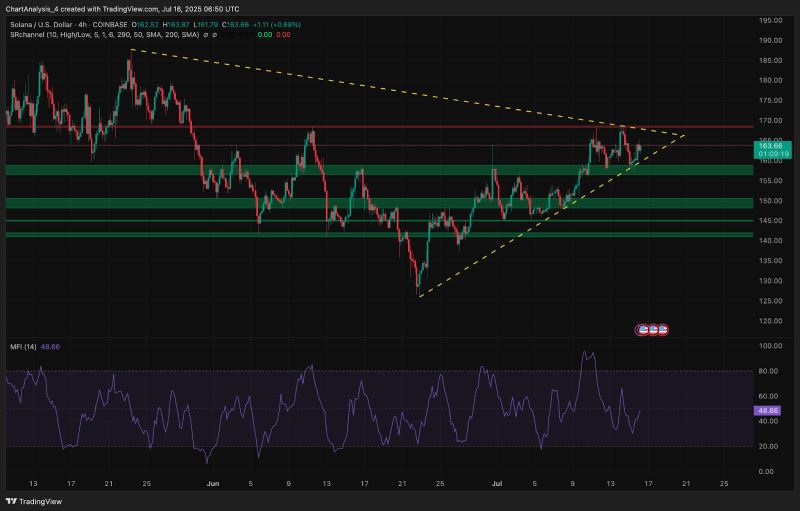Open the SRchannel indicator legend
800x511 pixels.
click(x=80, y=35)
